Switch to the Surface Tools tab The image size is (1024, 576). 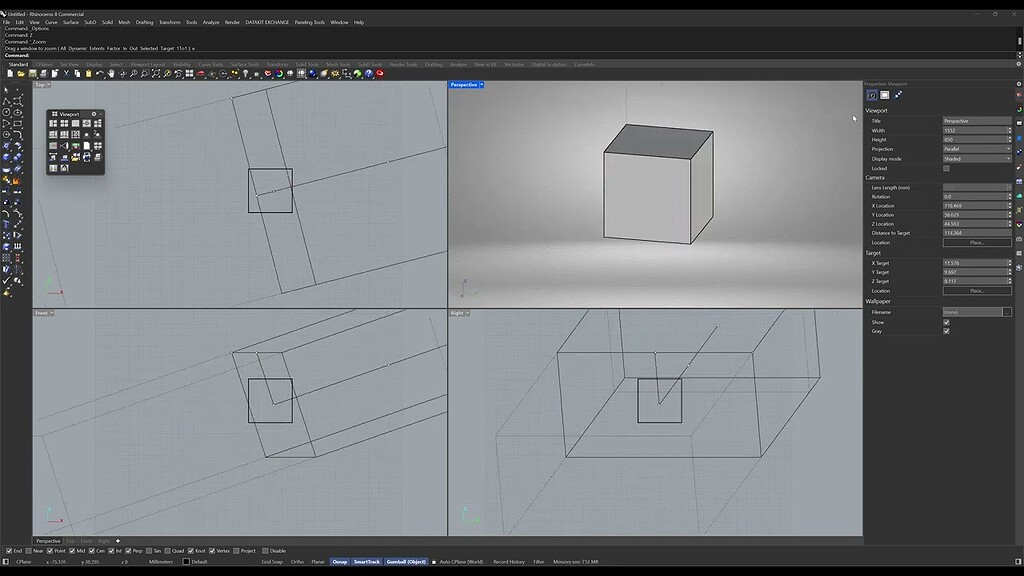pos(256,64)
